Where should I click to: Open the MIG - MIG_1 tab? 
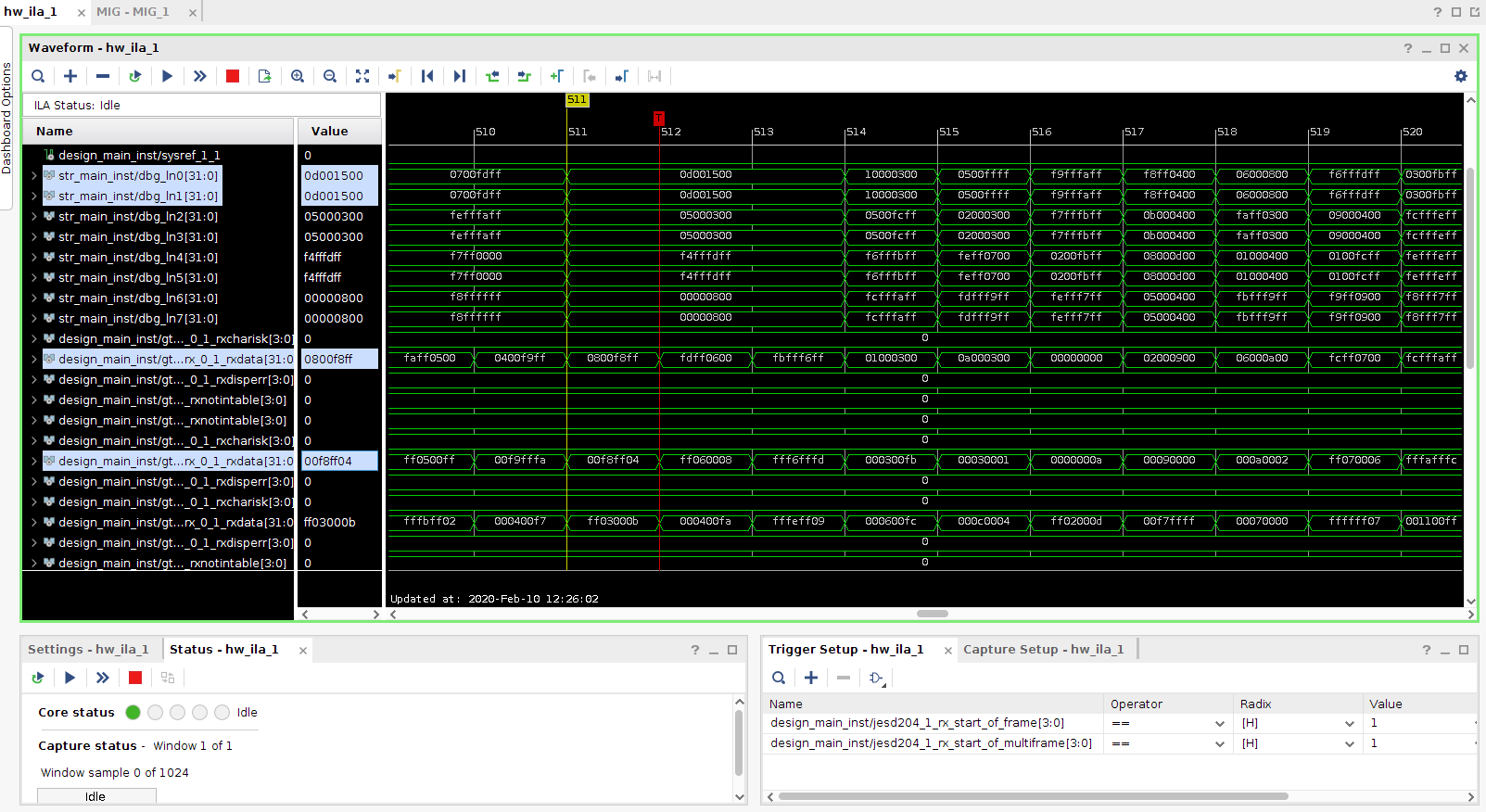pyautogui.click(x=133, y=12)
